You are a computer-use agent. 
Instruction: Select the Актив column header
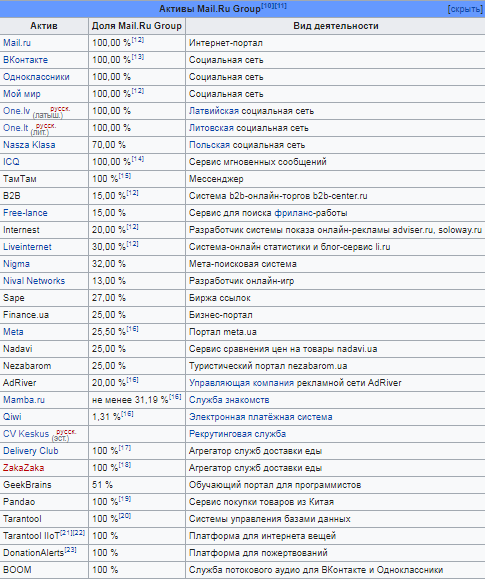44,26
